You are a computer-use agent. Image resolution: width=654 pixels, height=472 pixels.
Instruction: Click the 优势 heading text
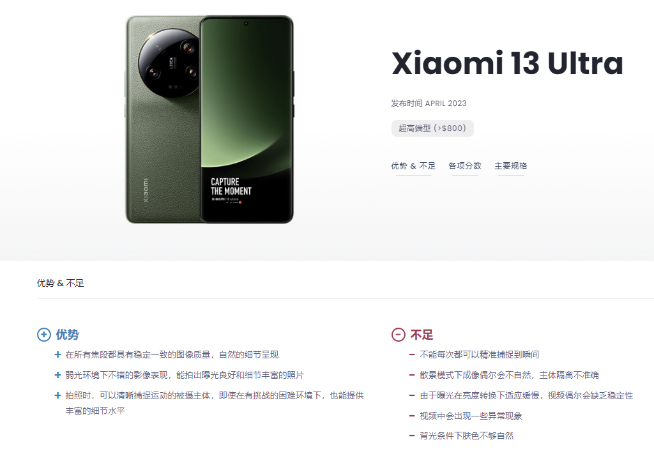point(67,334)
